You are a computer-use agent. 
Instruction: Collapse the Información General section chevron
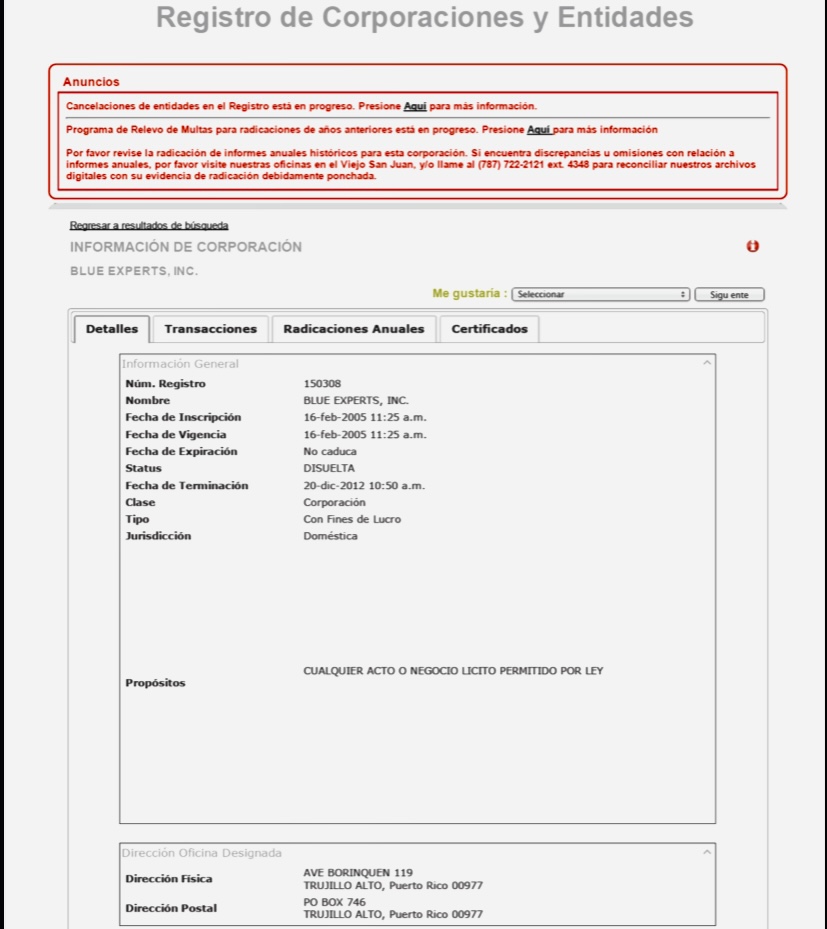point(708,363)
